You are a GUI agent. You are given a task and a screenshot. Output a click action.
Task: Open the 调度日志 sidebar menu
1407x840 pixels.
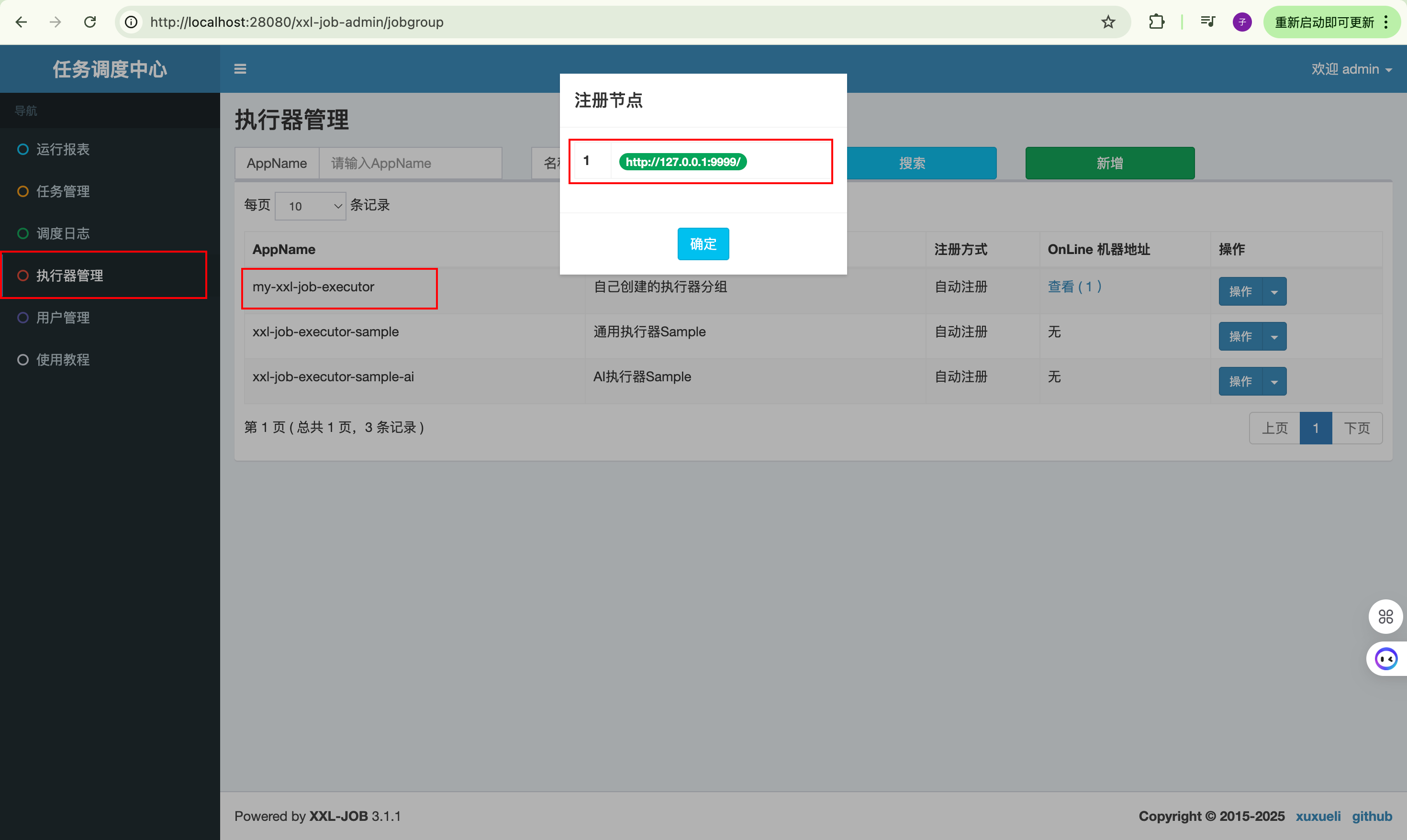coord(110,233)
